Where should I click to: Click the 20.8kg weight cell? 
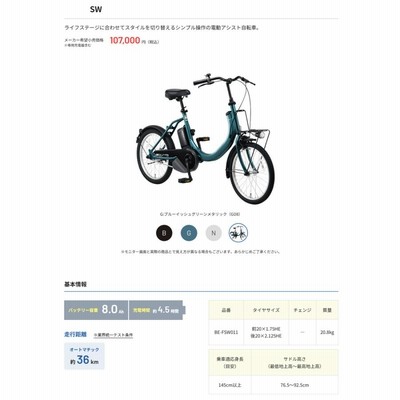pos(327,332)
